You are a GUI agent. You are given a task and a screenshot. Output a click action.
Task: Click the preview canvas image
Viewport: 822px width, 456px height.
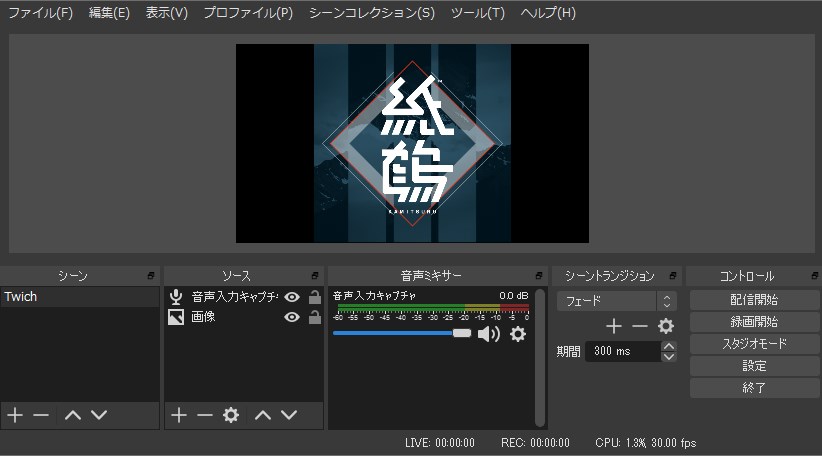[x=412, y=143]
